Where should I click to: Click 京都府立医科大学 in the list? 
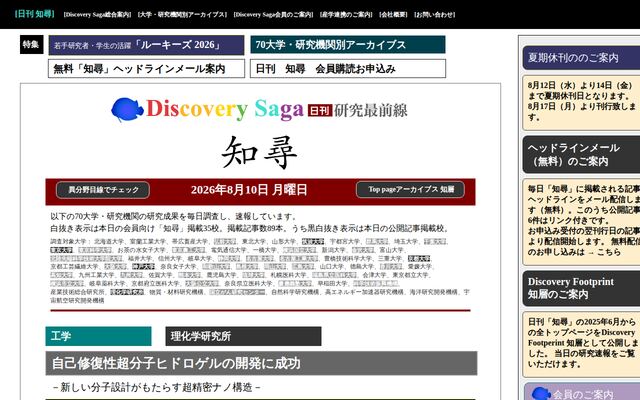coord(155,283)
